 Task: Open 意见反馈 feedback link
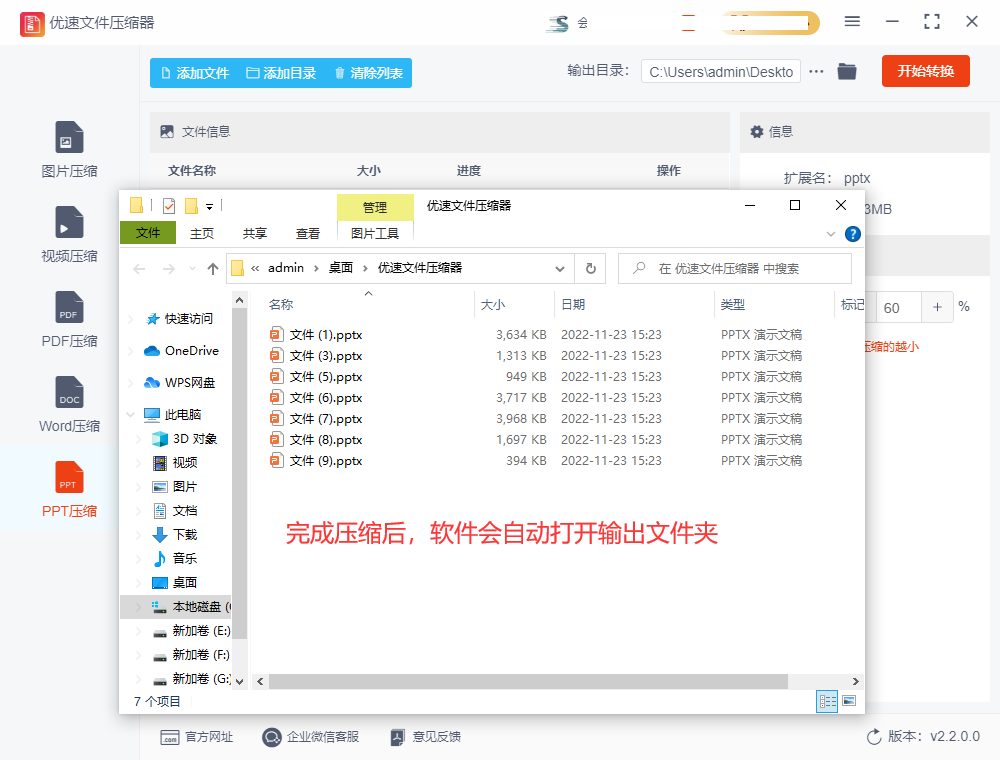point(425,737)
